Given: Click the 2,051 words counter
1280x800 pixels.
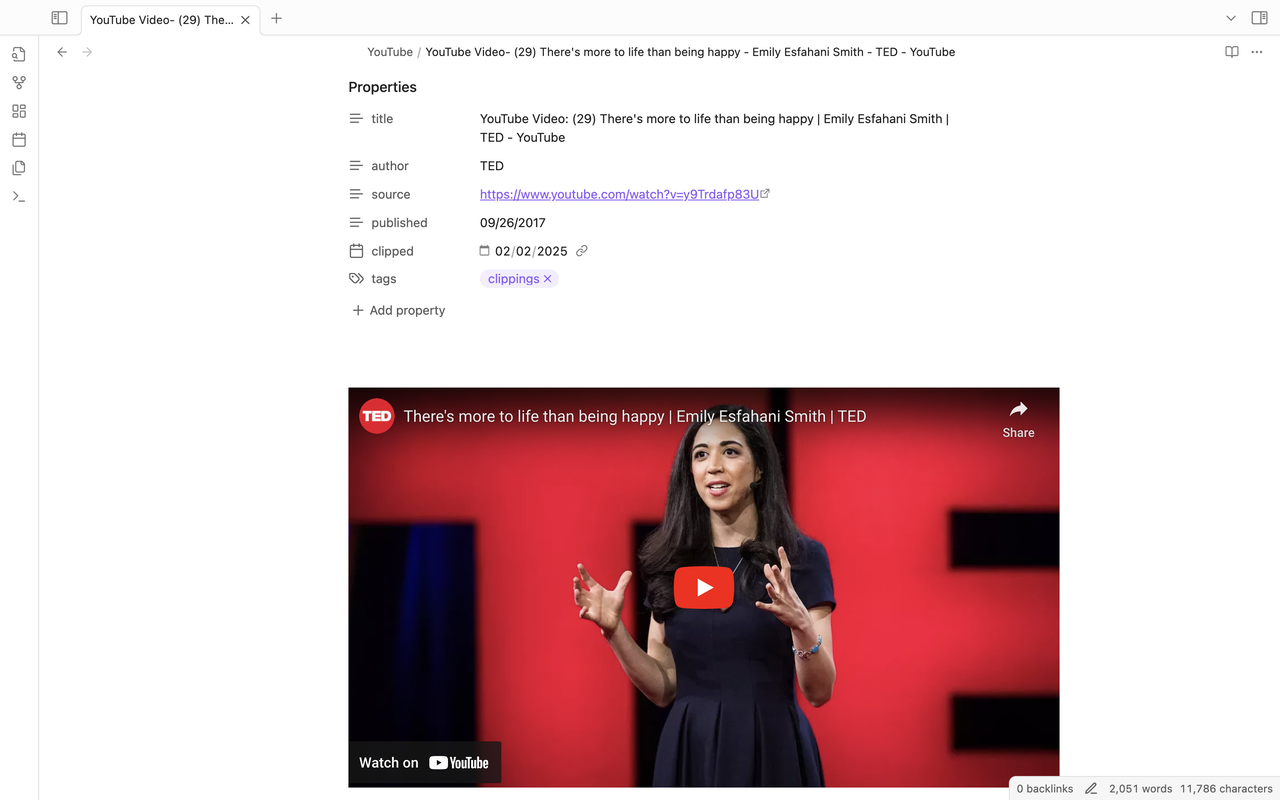Looking at the screenshot, I should (1141, 788).
